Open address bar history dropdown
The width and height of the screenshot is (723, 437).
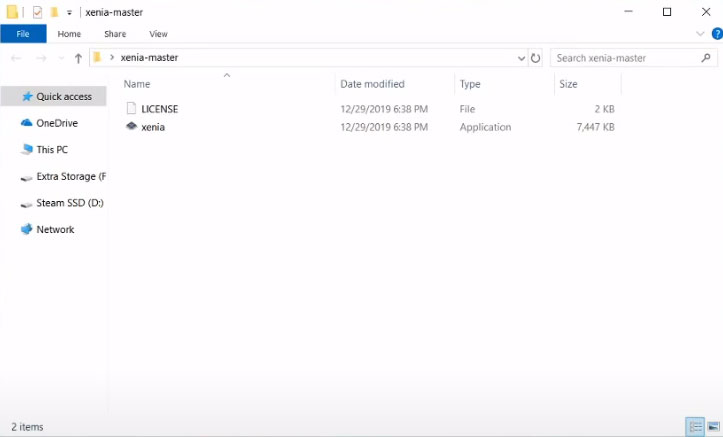521,58
